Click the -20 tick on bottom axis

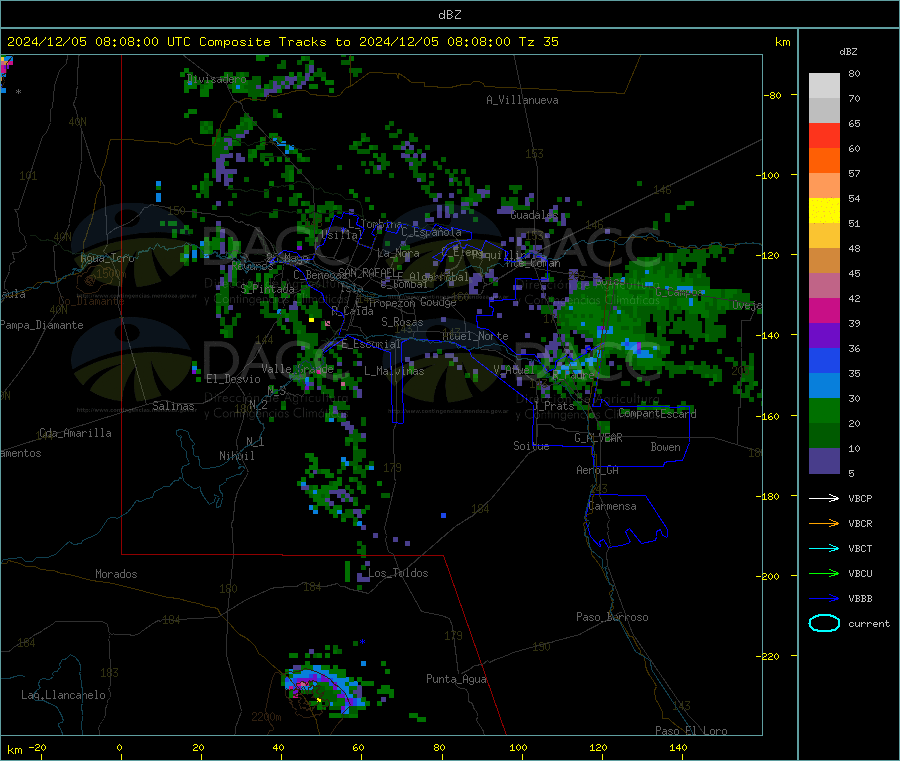pos(38,748)
